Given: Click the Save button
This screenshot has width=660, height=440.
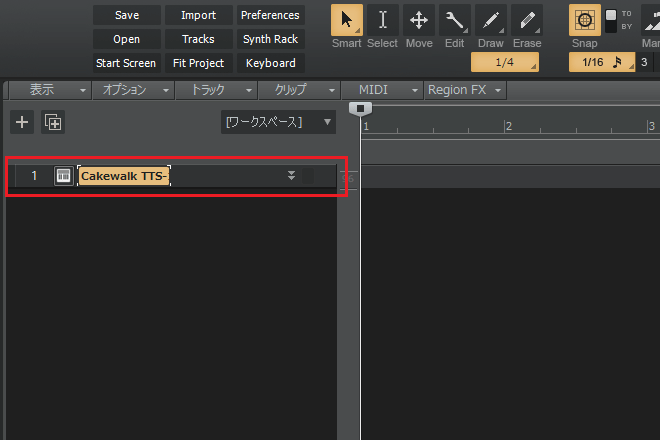Looking at the screenshot, I should 127,15.
